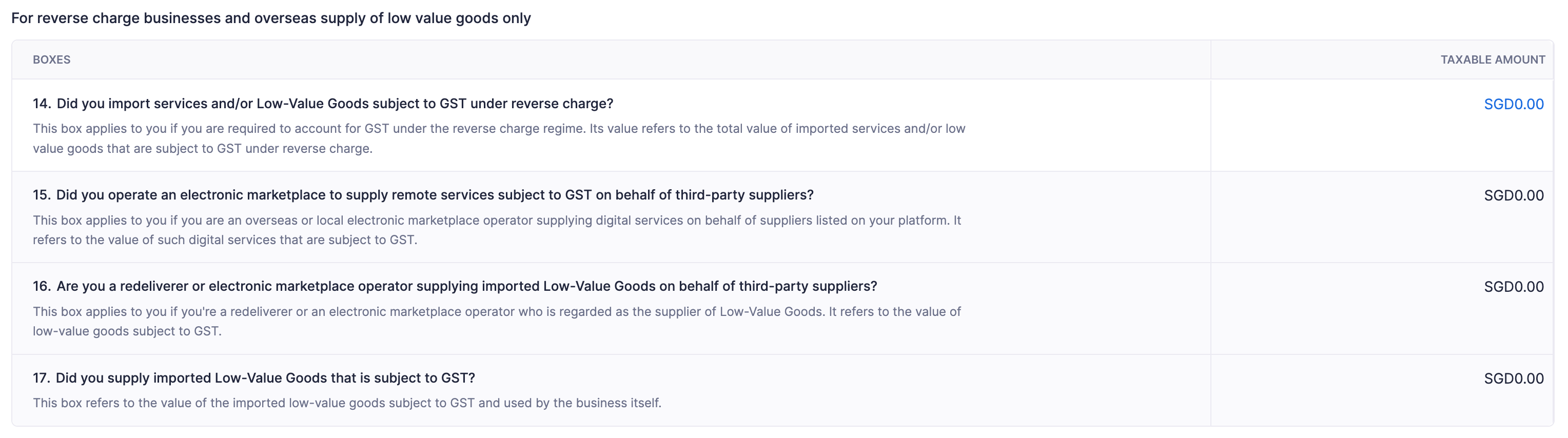The height and width of the screenshot is (438, 1568).
Task: Select the box 14 reverse charge question
Action: point(335,104)
